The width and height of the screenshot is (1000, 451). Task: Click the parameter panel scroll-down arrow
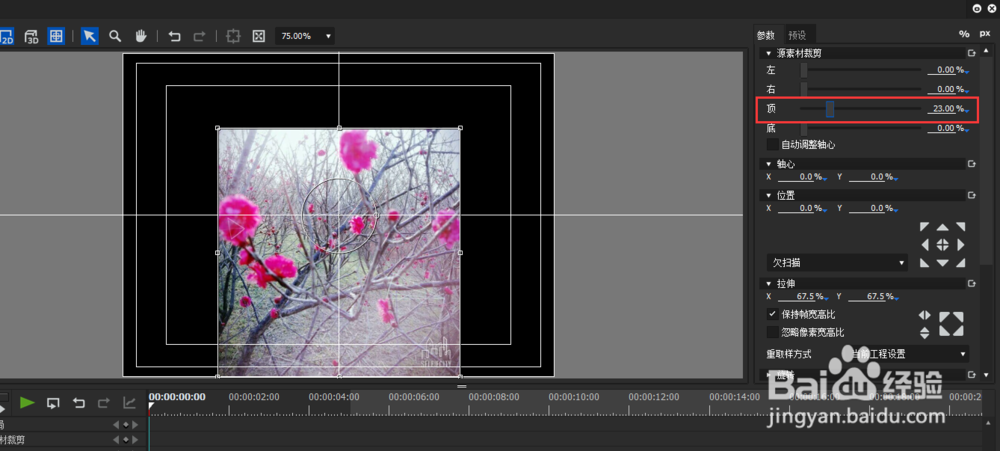pos(987,376)
